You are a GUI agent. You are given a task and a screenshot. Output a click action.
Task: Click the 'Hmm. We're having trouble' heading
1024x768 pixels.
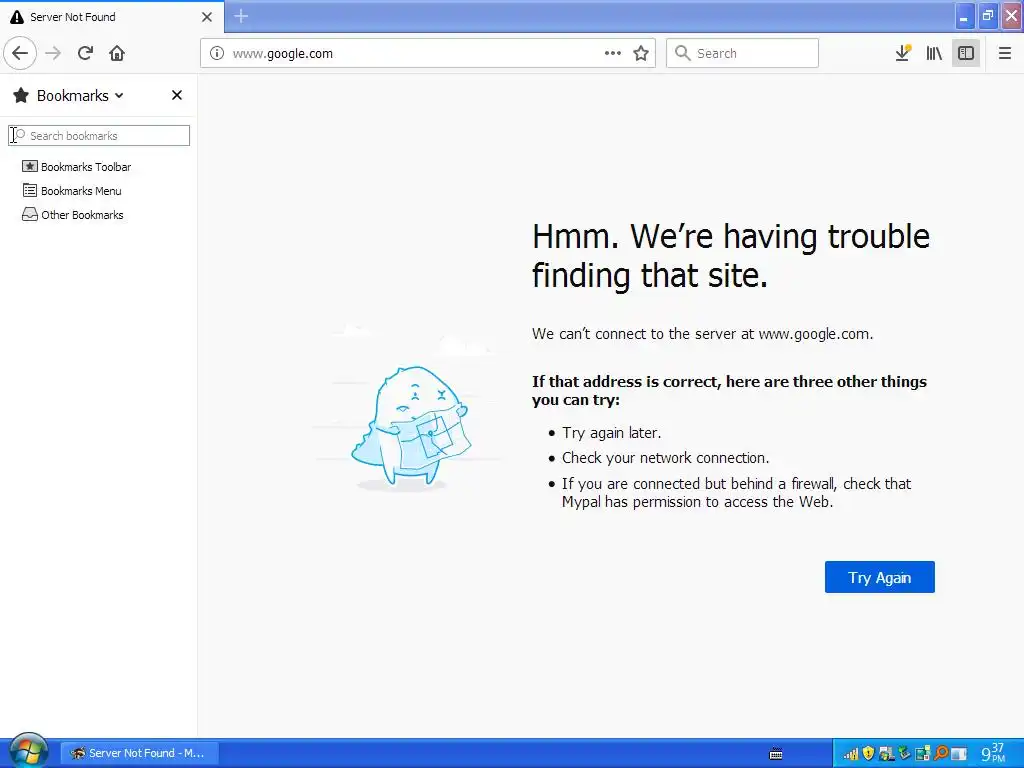[731, 255]
